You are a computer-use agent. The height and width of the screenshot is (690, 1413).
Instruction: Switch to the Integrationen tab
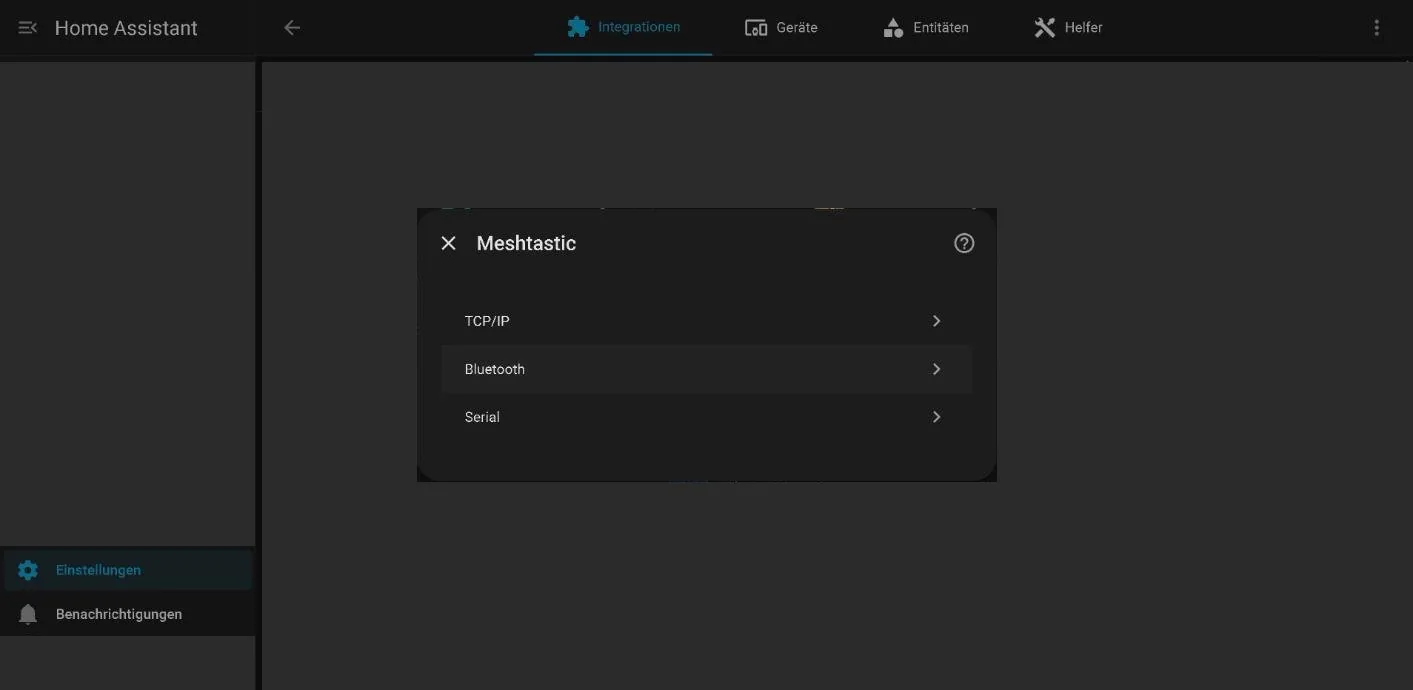click(623, 27)
